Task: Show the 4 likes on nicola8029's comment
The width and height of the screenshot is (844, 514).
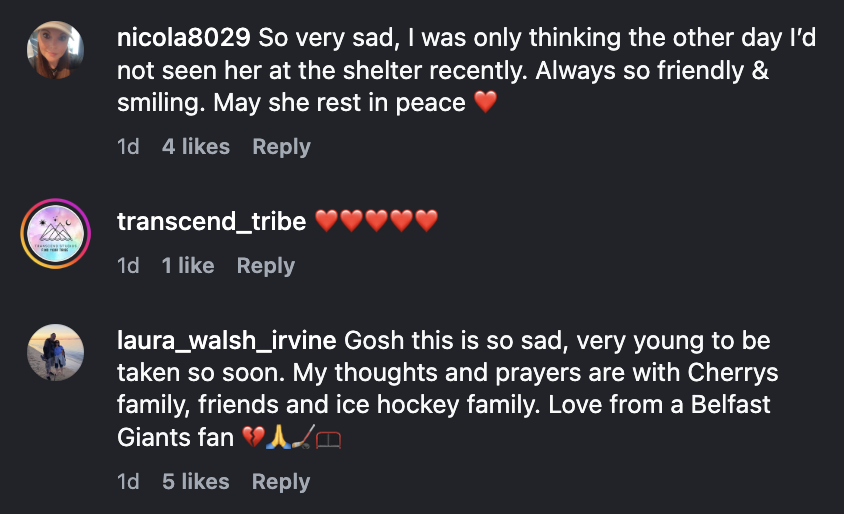Action: 196,147
